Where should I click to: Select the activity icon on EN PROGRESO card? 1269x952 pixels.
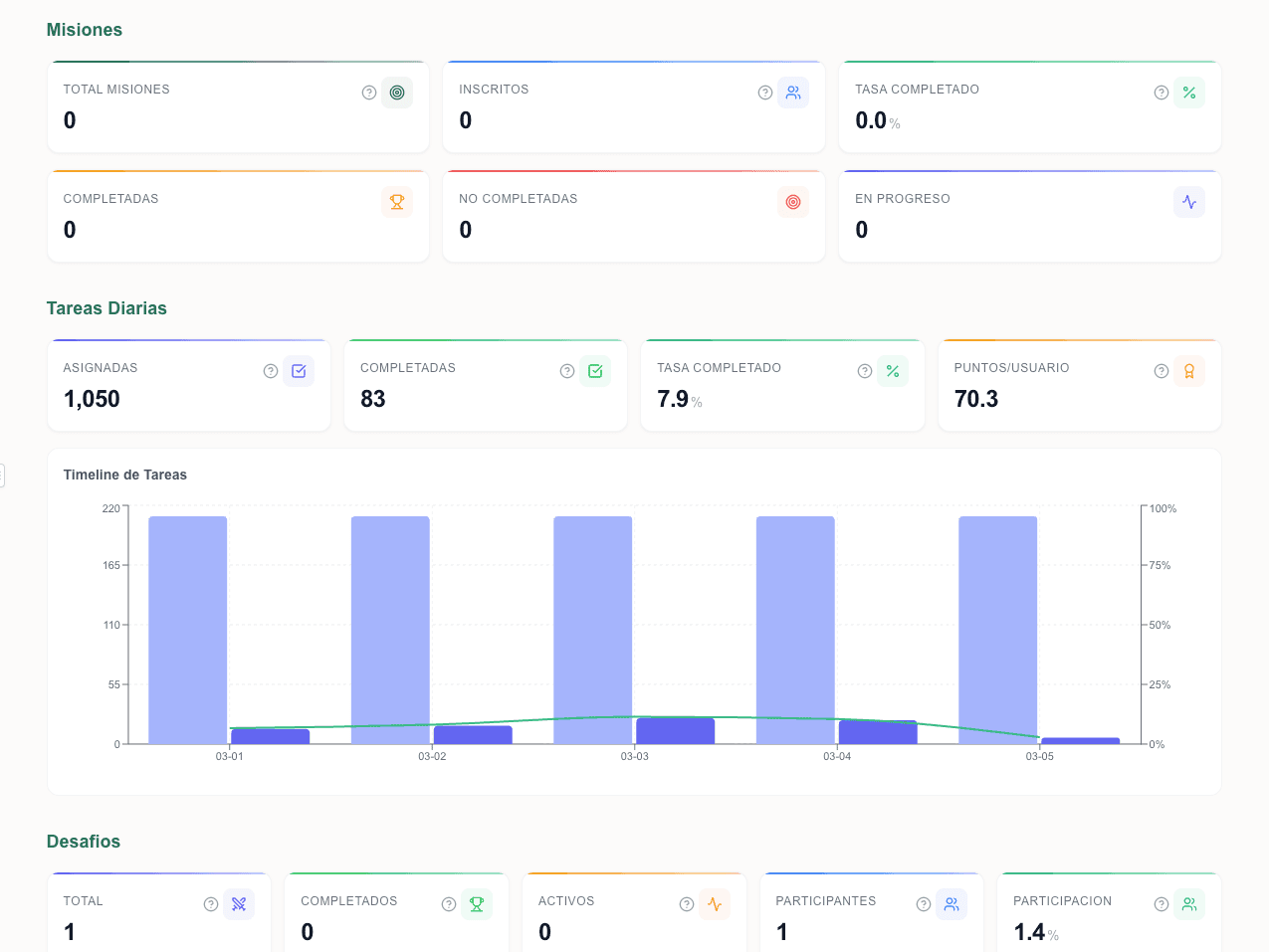(1189, 201)
